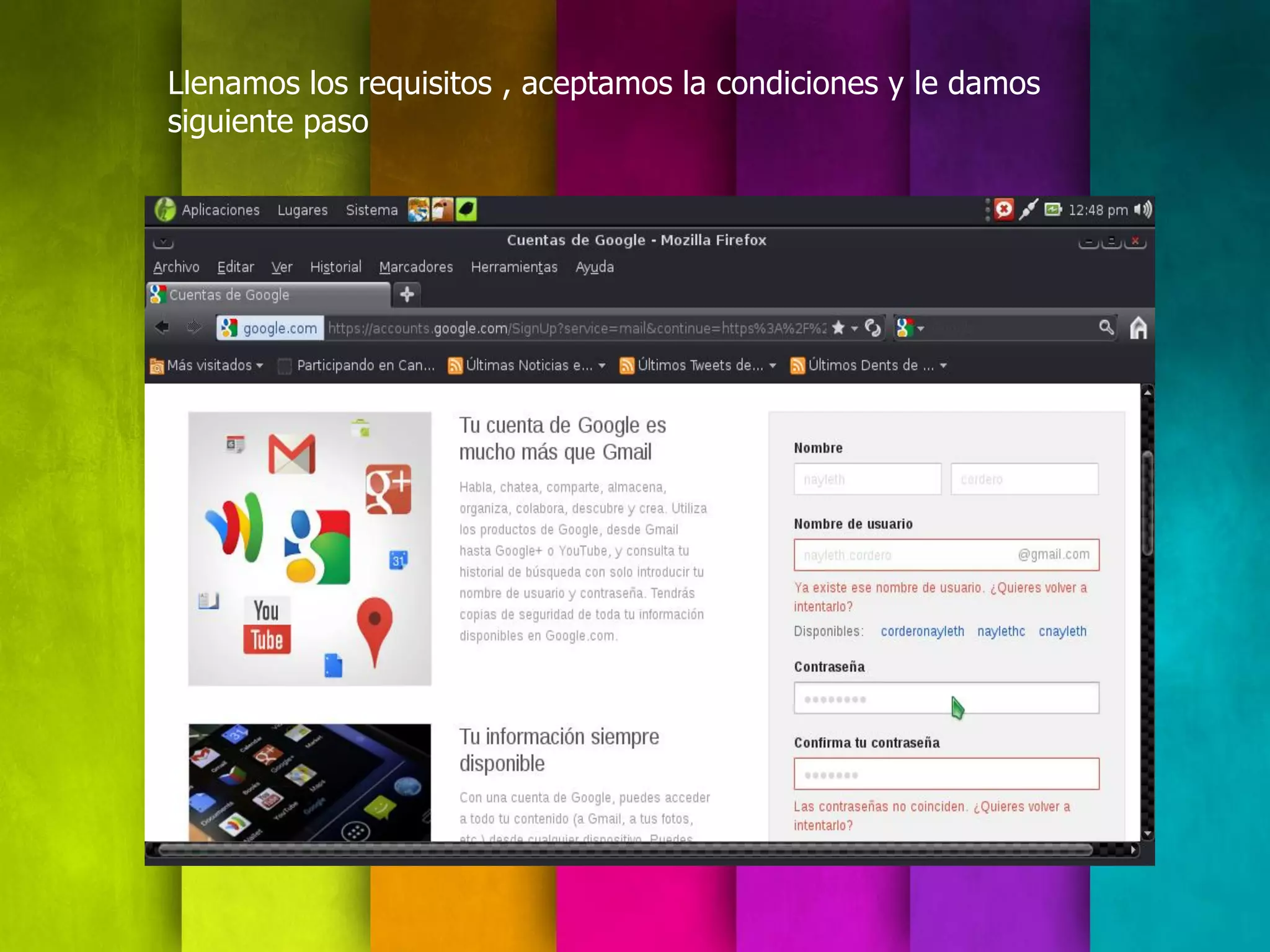Select the Cuentas de Google tab
This screenshot has height=952, width=1270.
click(269, 295)
